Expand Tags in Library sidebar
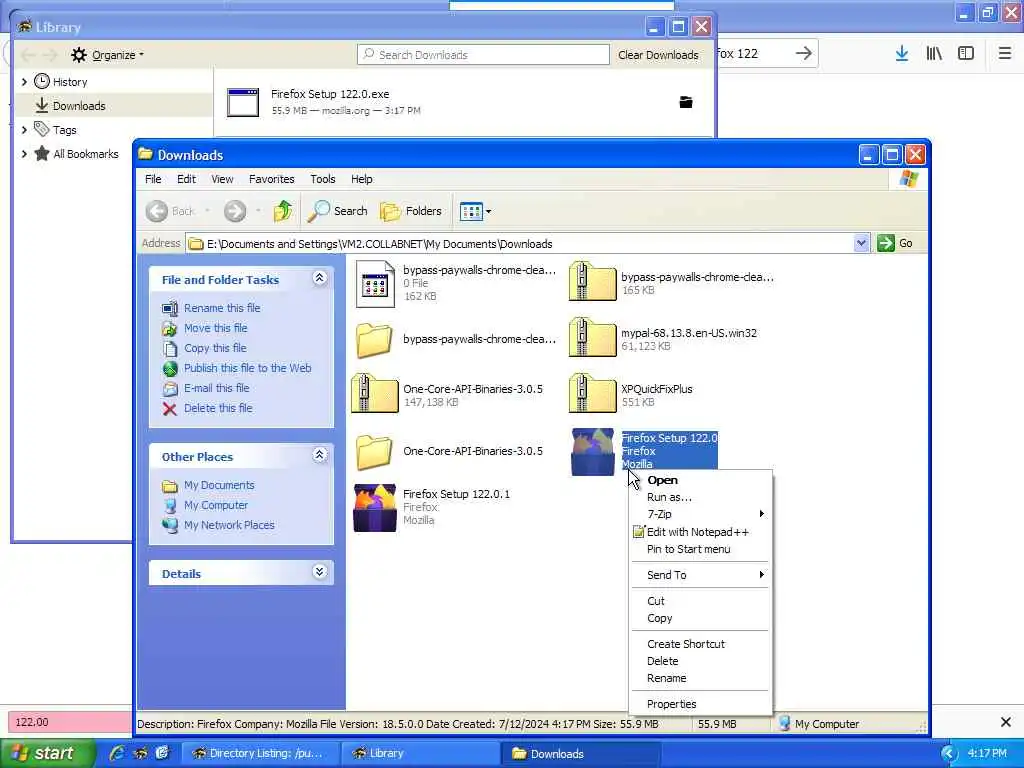The width and height of the screenshot is (1024, 768). tap(24, 130)
